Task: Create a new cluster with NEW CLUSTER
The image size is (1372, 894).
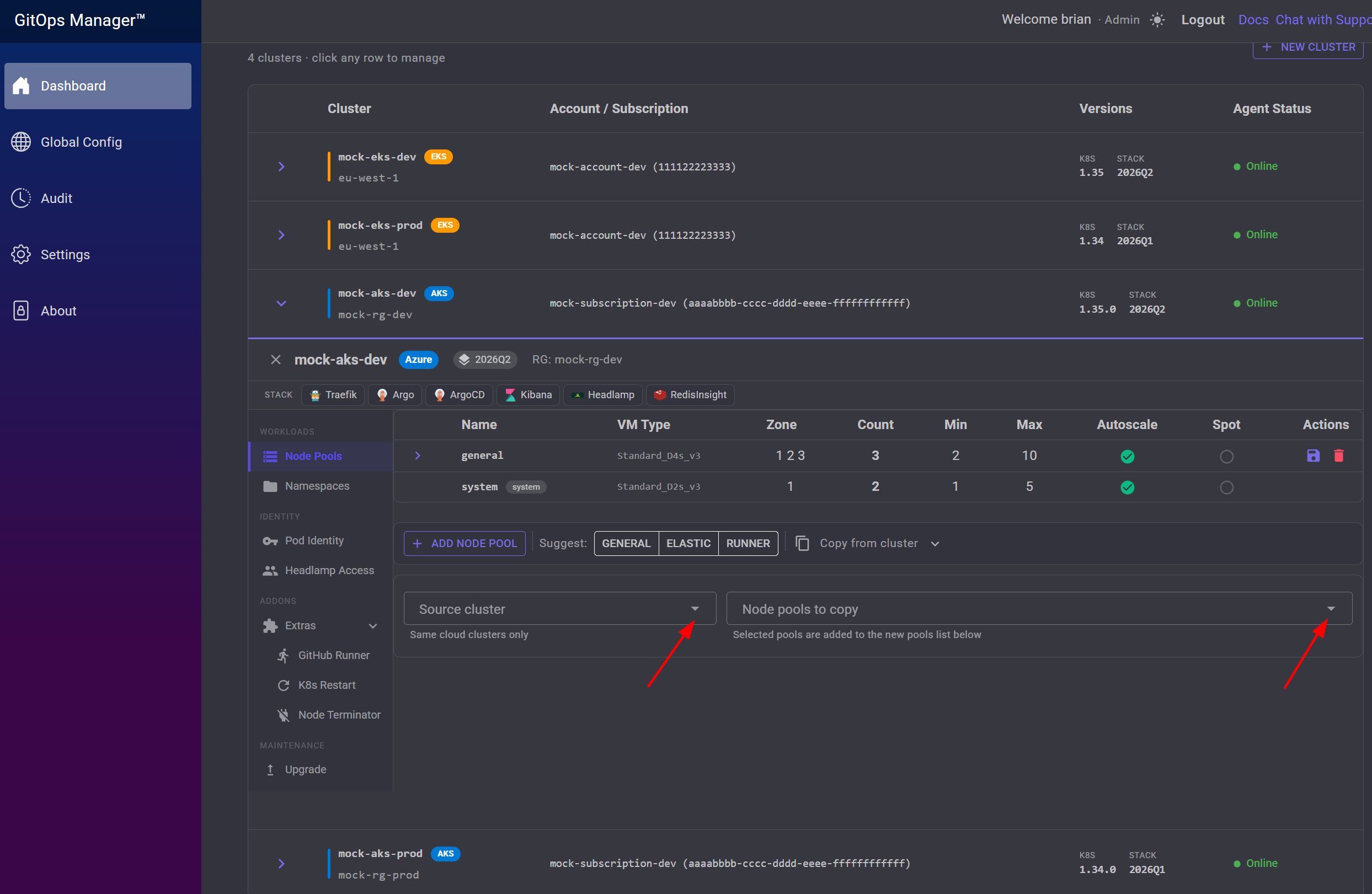Action: coord(1307,47)
